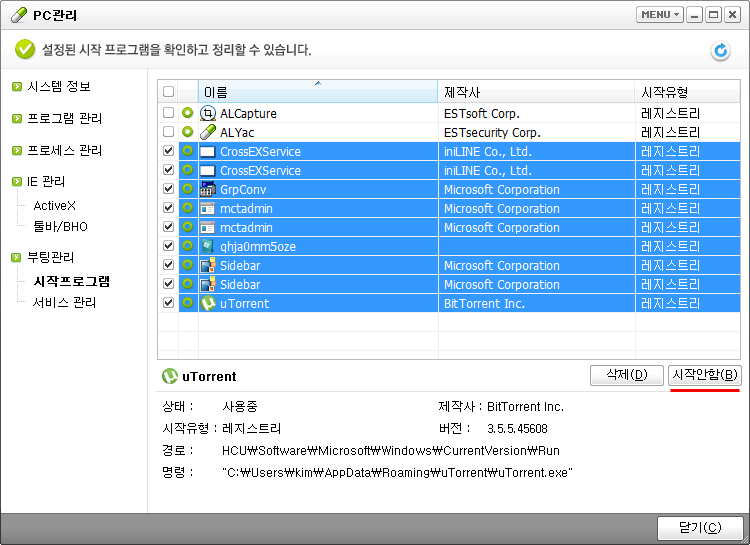The width and height of the screenshot is (750, 545).
Task: Select the uTorrent row name in the list
Action: click(244, 304)
